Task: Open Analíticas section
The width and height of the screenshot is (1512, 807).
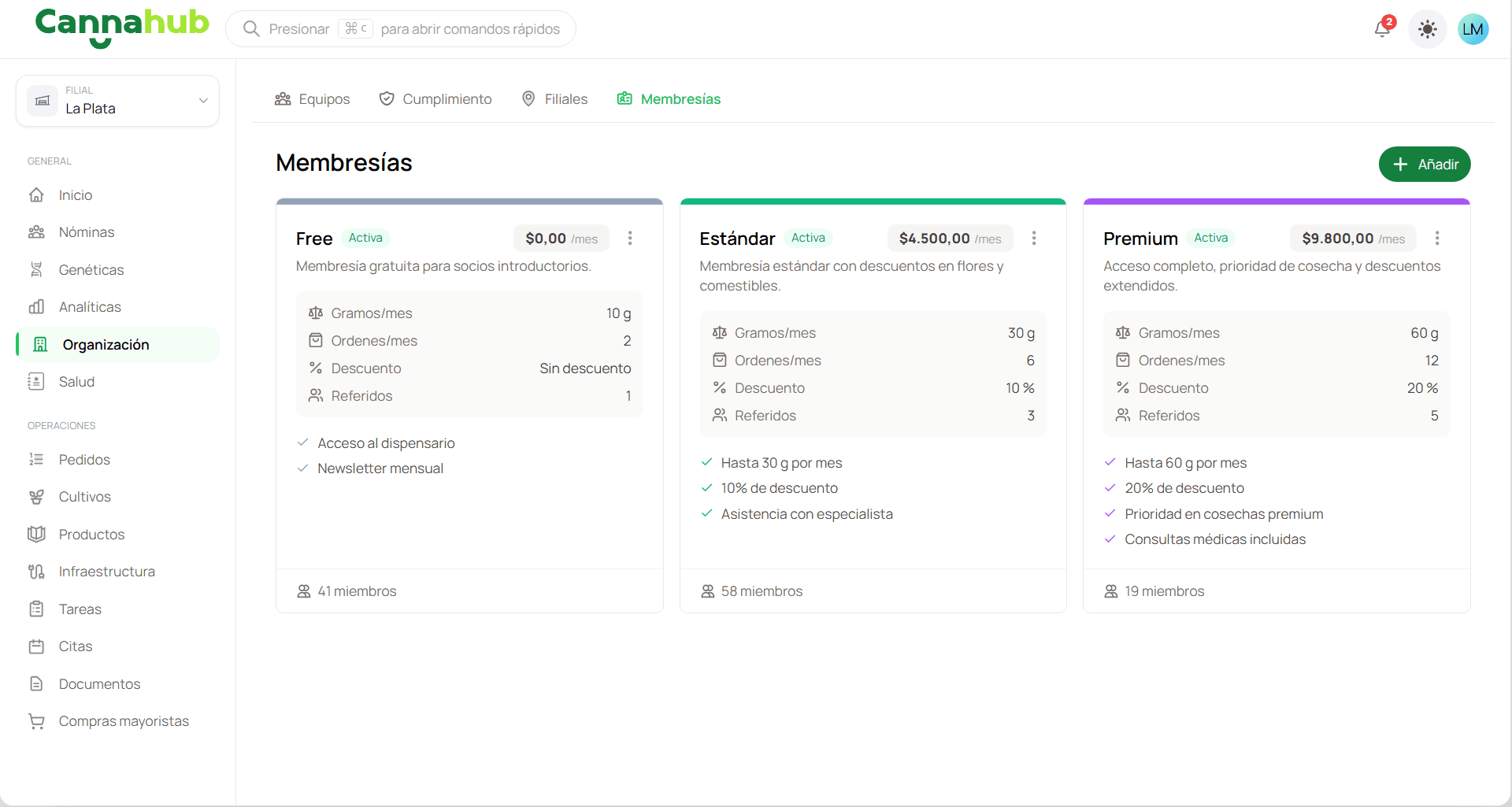Action: coord(117,307)
